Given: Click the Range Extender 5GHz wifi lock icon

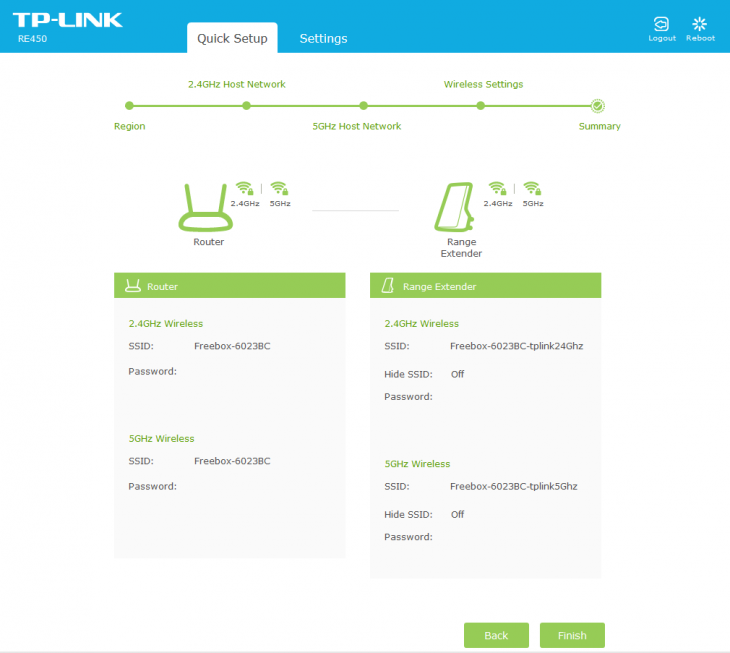Looking at the screenshot, I should pyautogui.click(x=532, y=188).
